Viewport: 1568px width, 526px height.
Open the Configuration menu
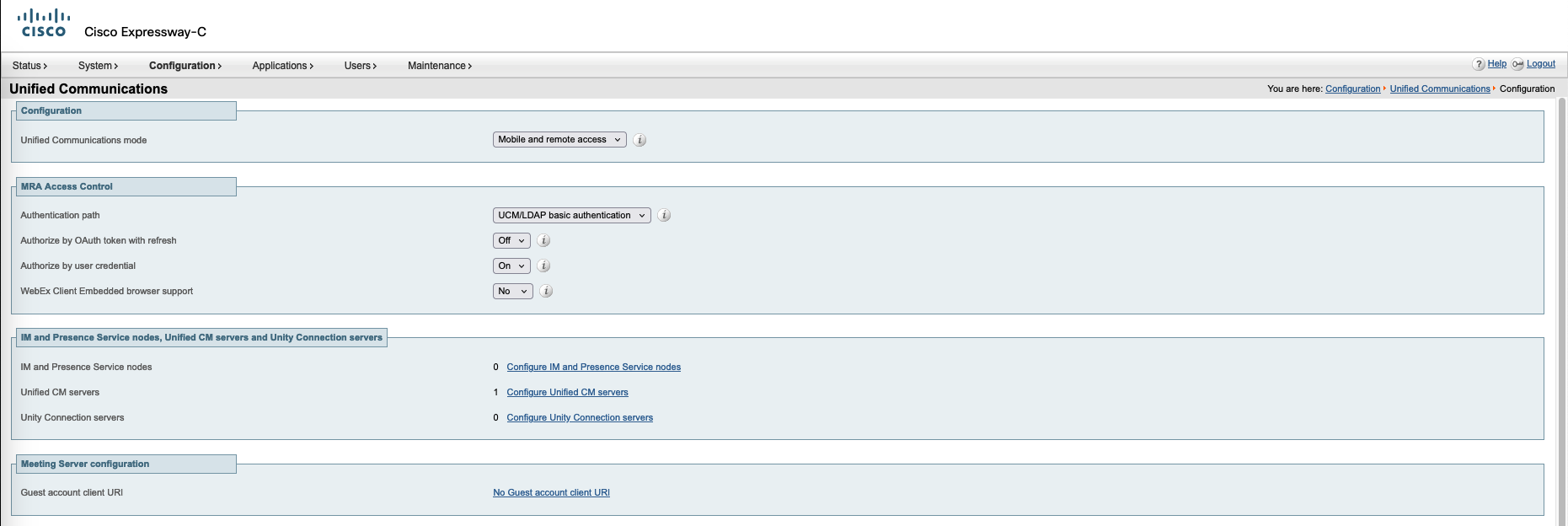click(x=185, y=66)
